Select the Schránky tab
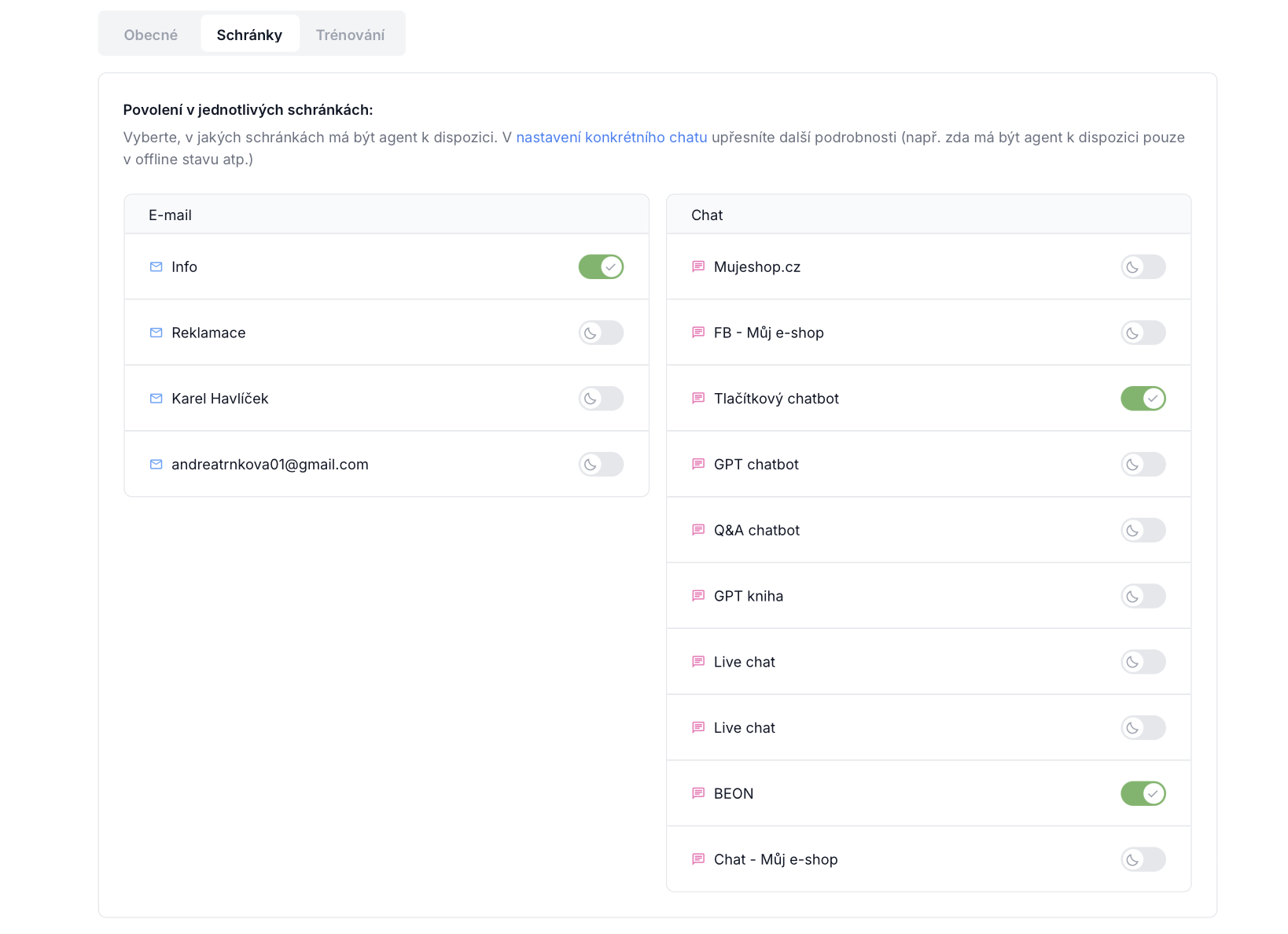 (x=249, y=35)
